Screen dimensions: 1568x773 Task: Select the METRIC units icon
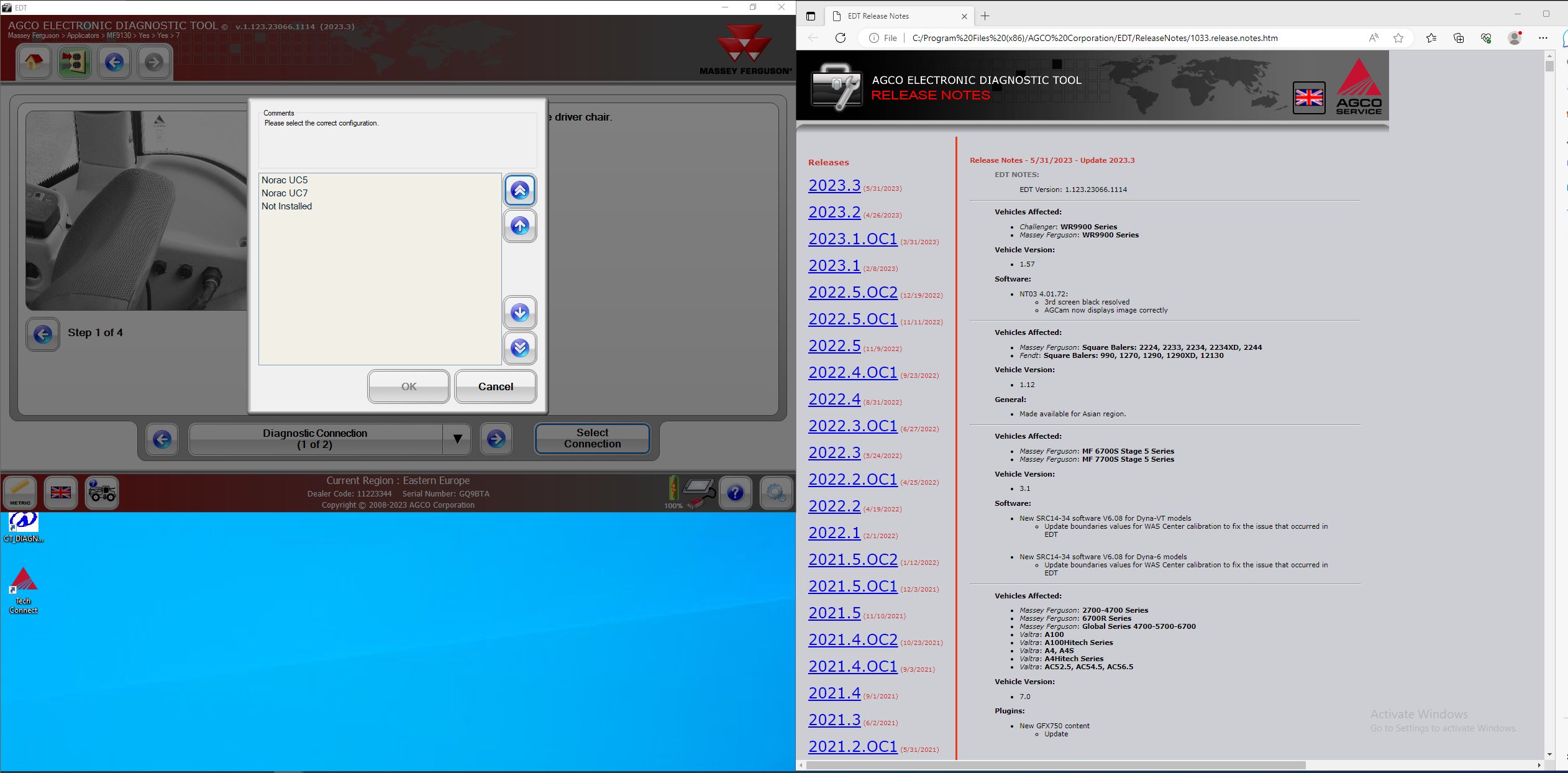(x=21, y=493)
